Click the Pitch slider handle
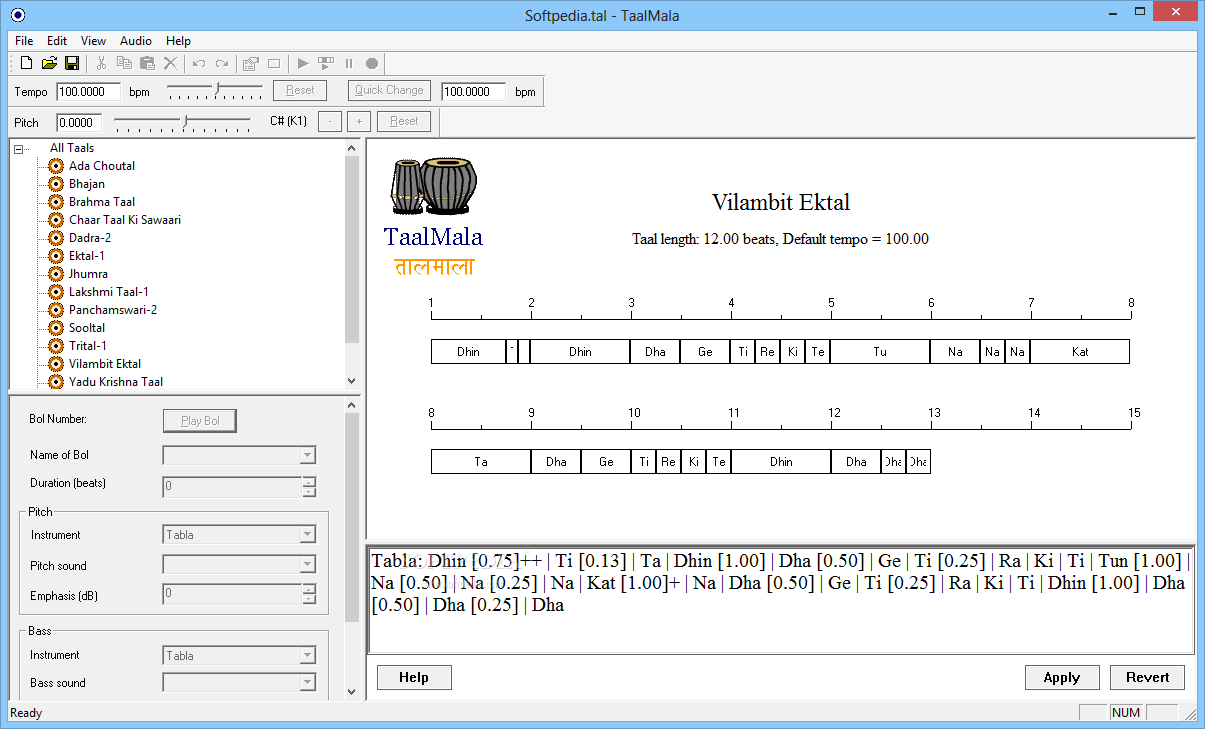 click(x=185, y=121)
